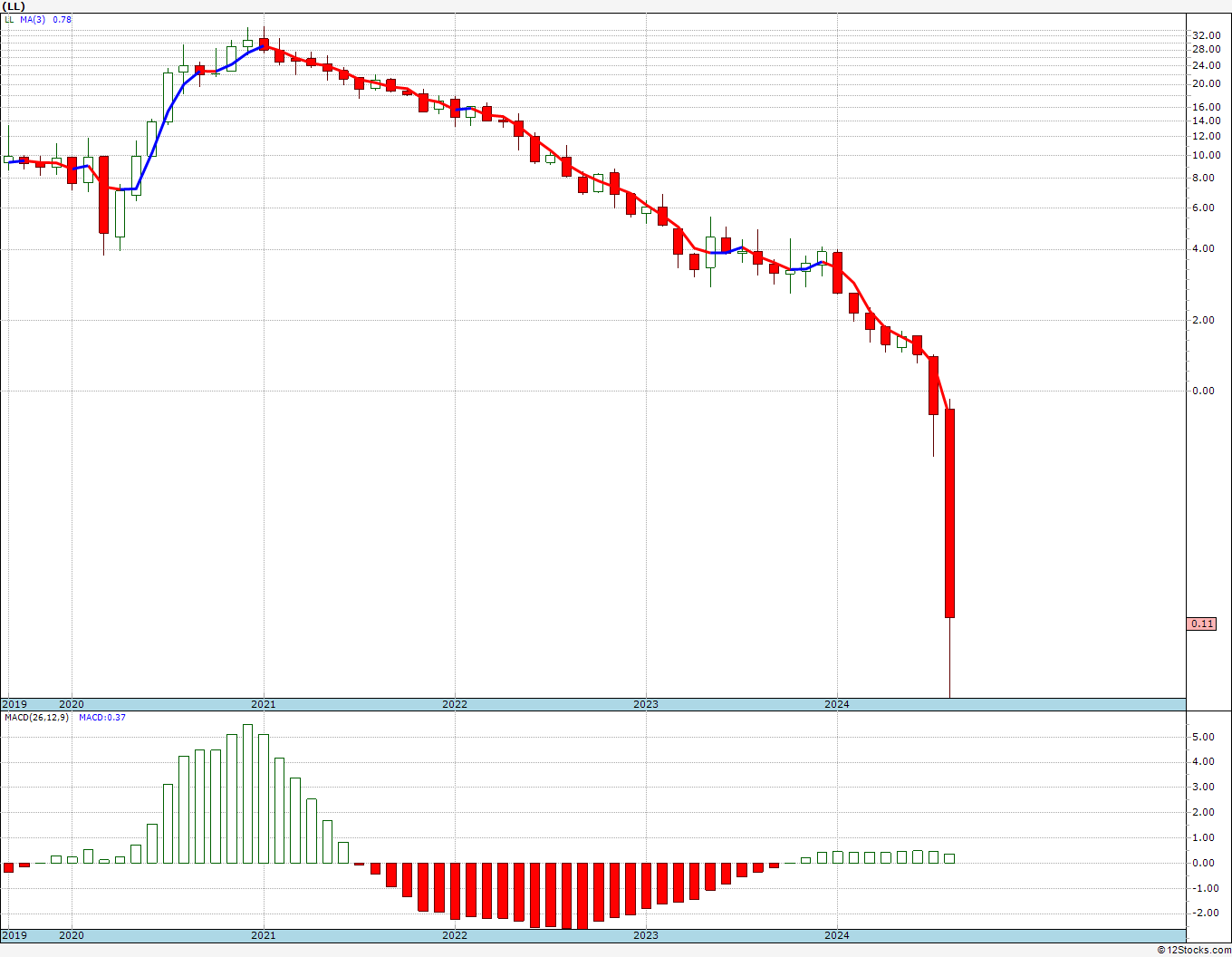
Task: Click the 10.00 price axis label
Action: [1205, 155]
